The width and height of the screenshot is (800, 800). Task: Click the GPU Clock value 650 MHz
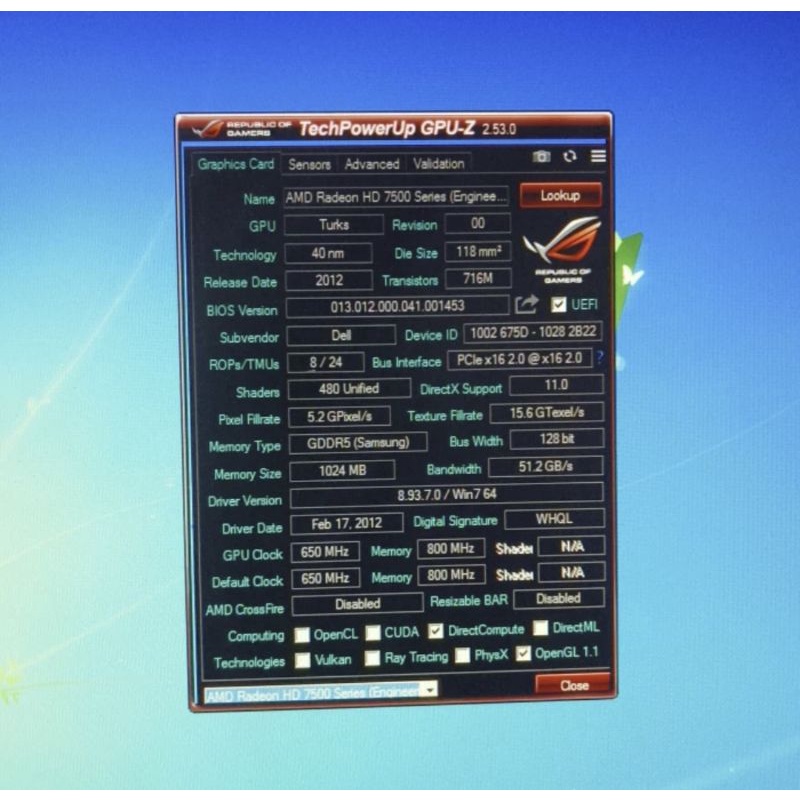(325, 552)
